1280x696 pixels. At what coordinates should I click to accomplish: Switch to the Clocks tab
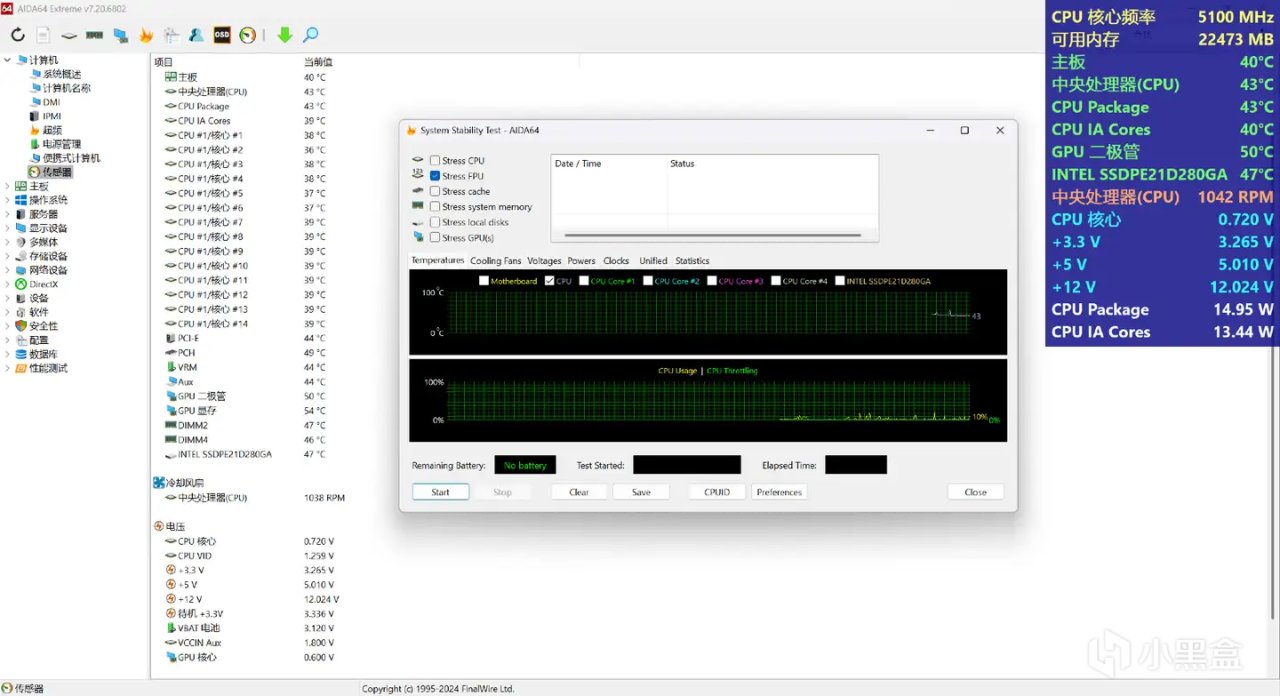tap(616, 261)
